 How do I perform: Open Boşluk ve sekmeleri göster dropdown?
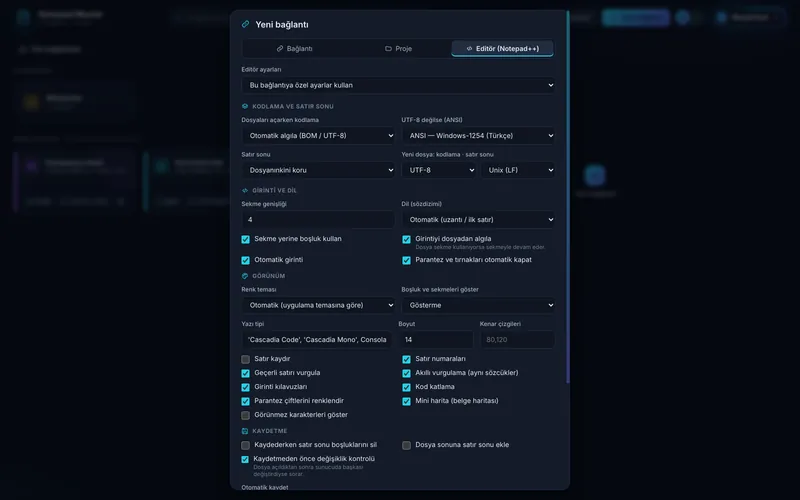pyautogui.click(x=478, y=305)
